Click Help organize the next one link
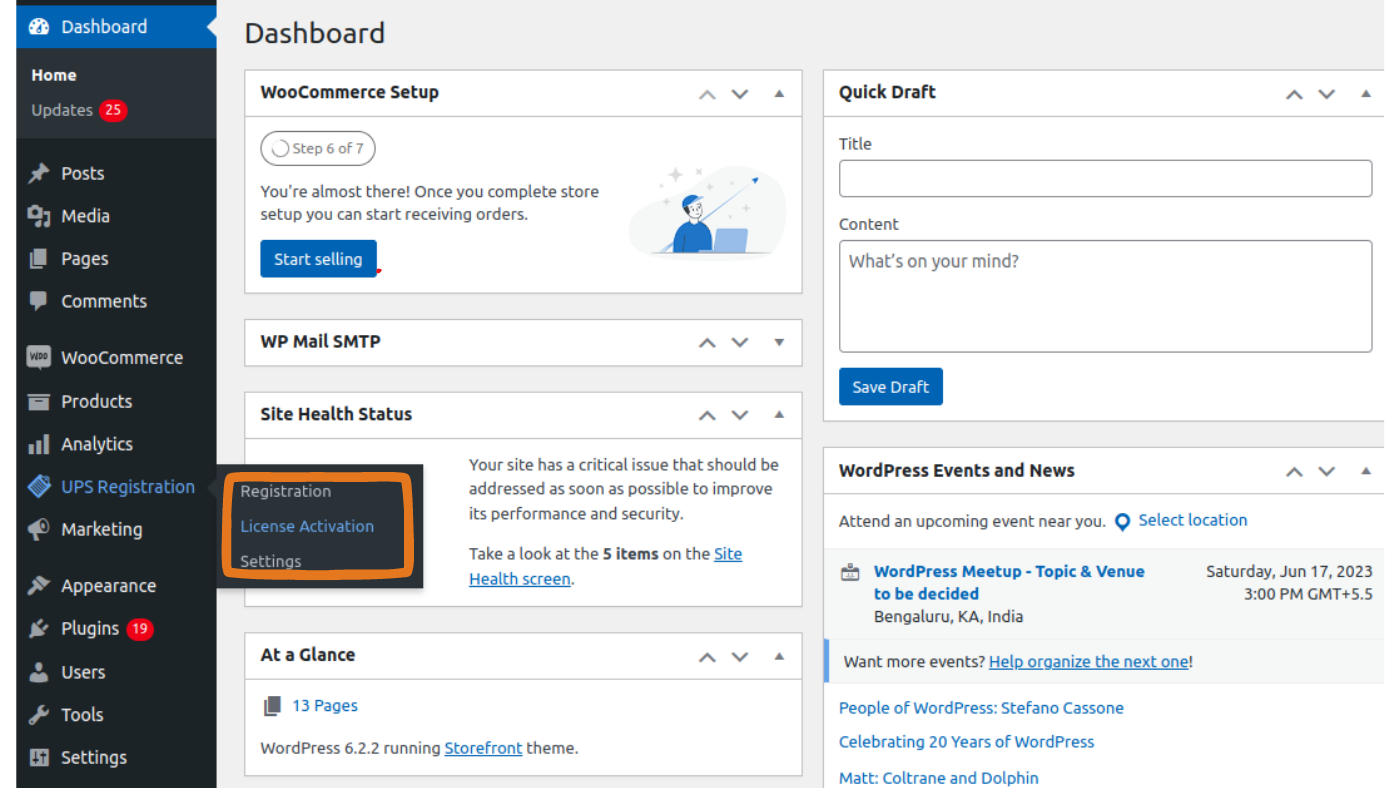 coord(1089,661)
